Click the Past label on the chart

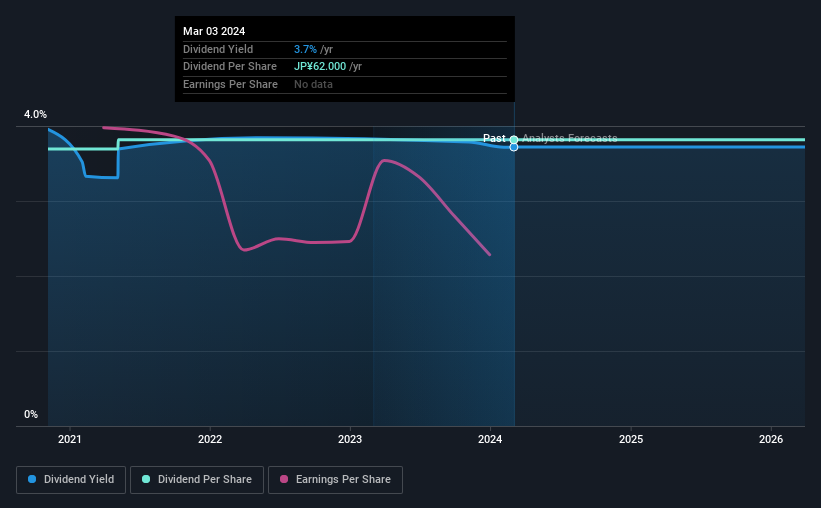tap(494, 138)
